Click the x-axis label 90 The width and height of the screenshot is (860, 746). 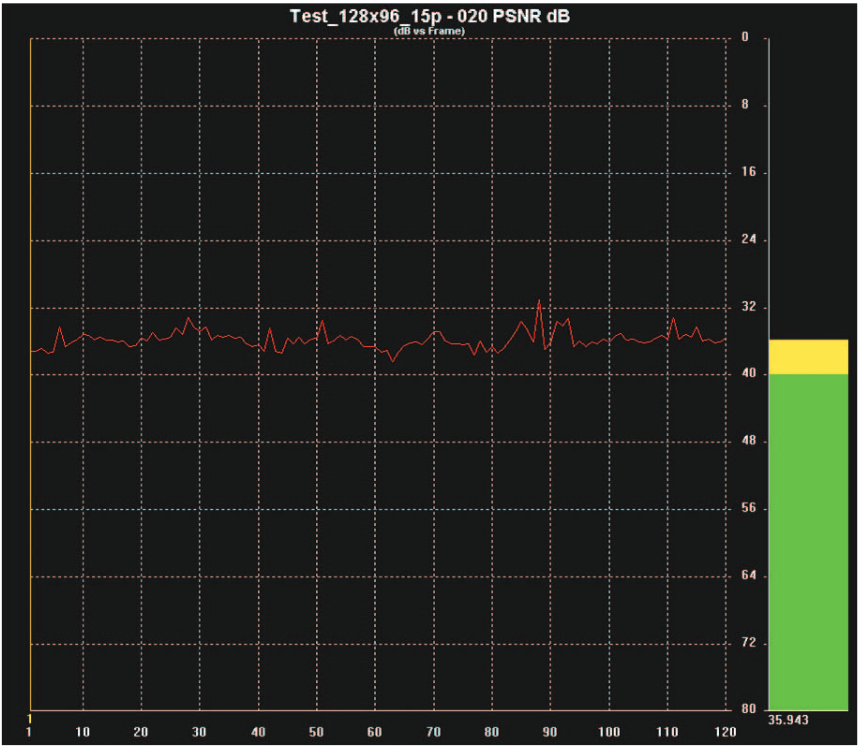(550, 732)
